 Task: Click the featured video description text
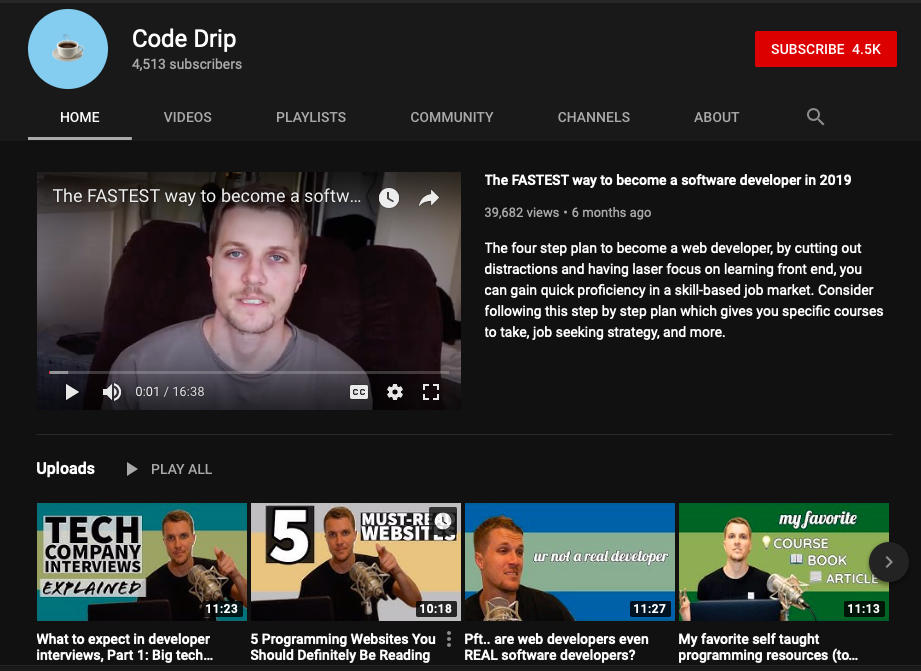coord(684,290)
